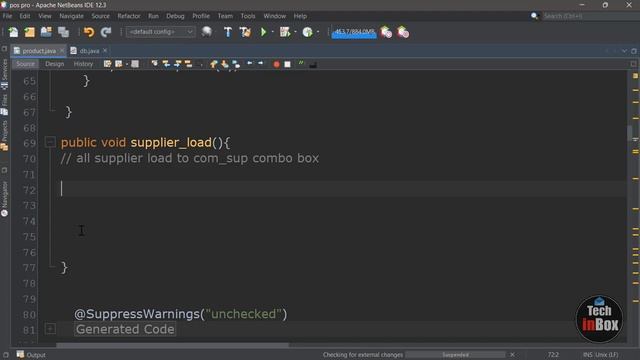Open the Window menu
This screenshot has height=360, width=640.
tap(274, 16)
